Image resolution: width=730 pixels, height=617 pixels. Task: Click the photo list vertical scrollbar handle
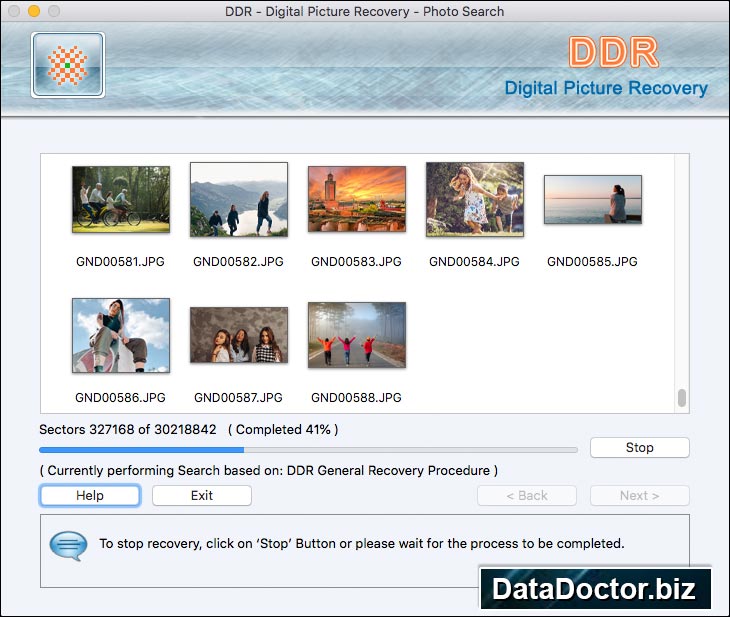[682, 398]
